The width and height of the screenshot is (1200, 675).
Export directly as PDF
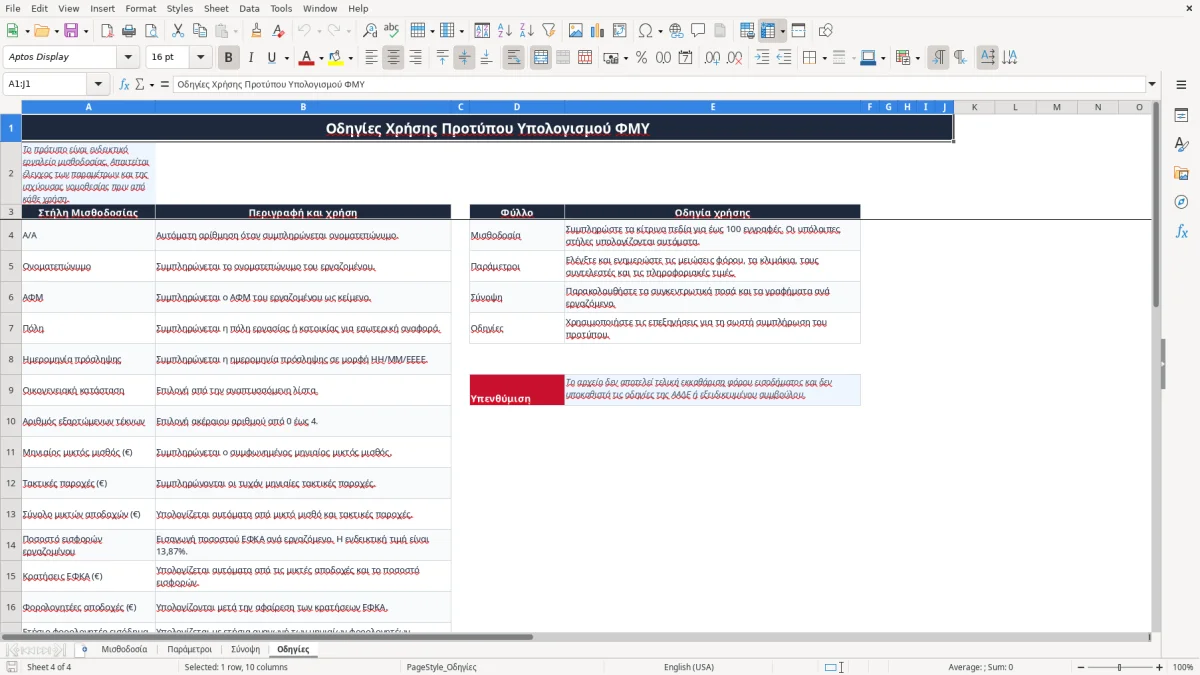tap(107, 31)
